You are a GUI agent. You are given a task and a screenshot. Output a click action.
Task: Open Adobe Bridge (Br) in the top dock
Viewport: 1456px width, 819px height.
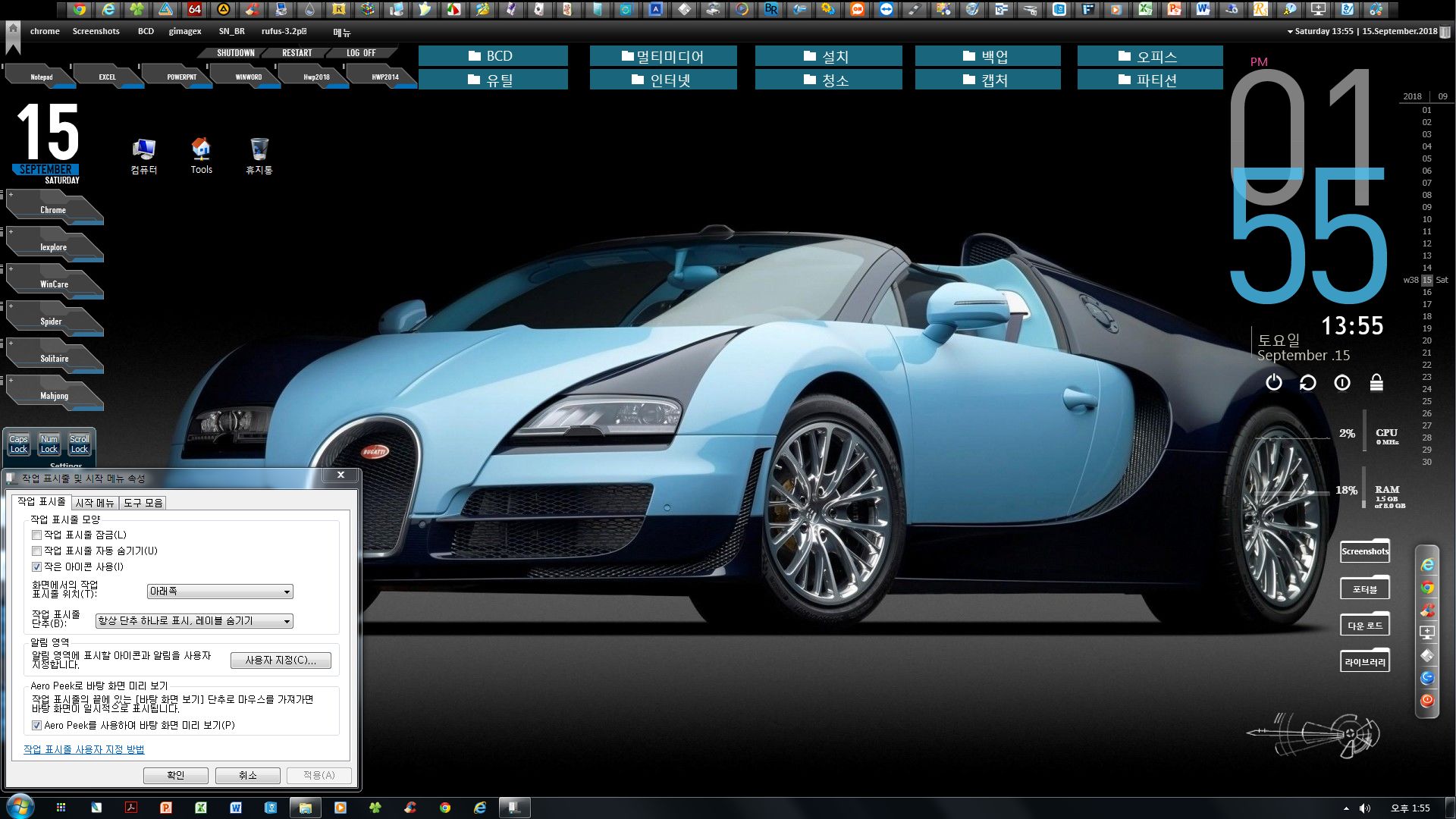pos(771,9)
